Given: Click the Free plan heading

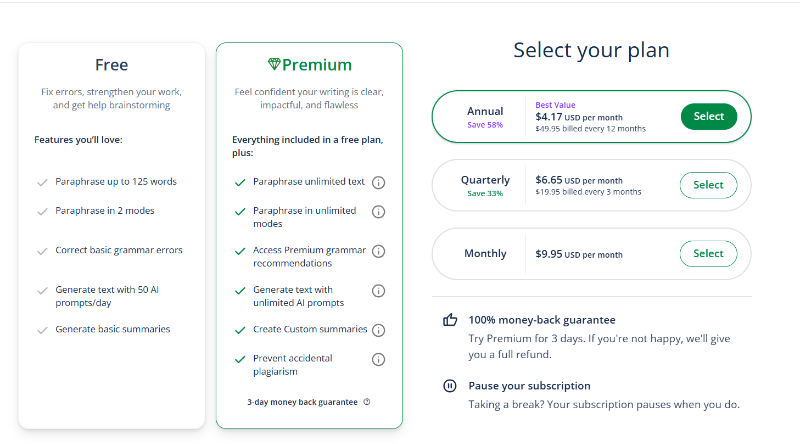Looking at the screenshot, I should pos(111,65).
